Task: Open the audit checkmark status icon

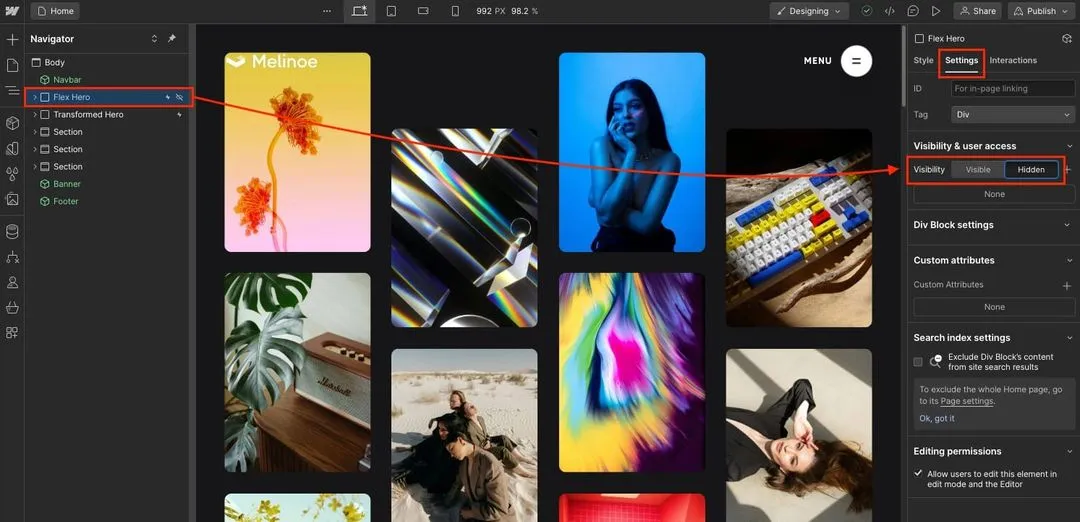Action: (x=867, y=11)
